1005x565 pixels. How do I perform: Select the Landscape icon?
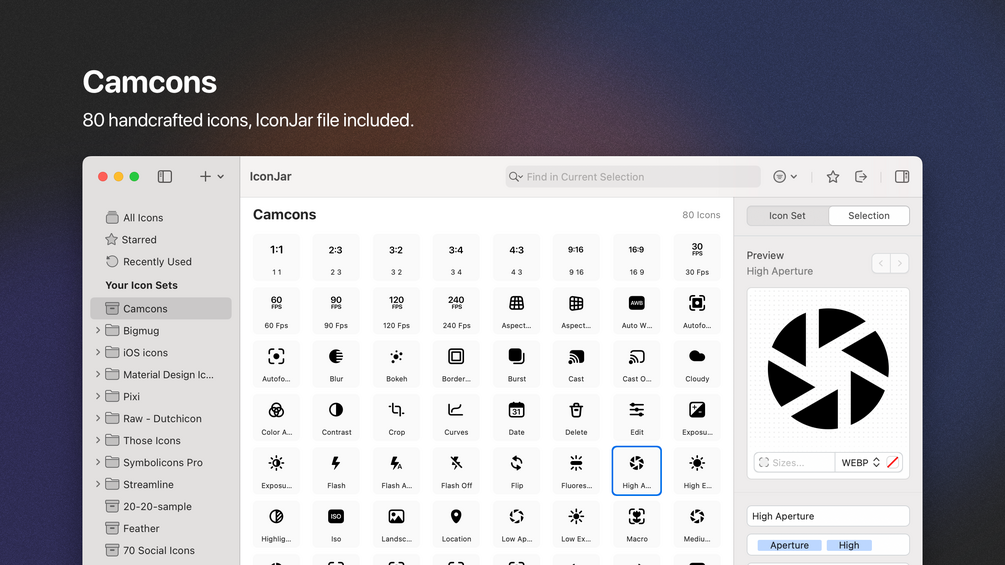pos(396,524)
